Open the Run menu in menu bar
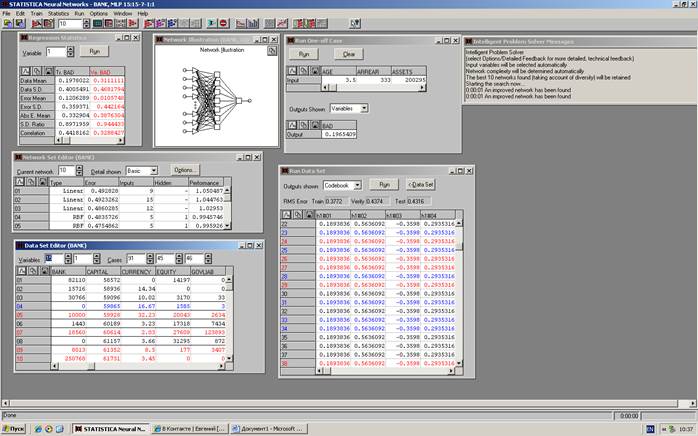The image size is (698, 436). tap(79, 13)
